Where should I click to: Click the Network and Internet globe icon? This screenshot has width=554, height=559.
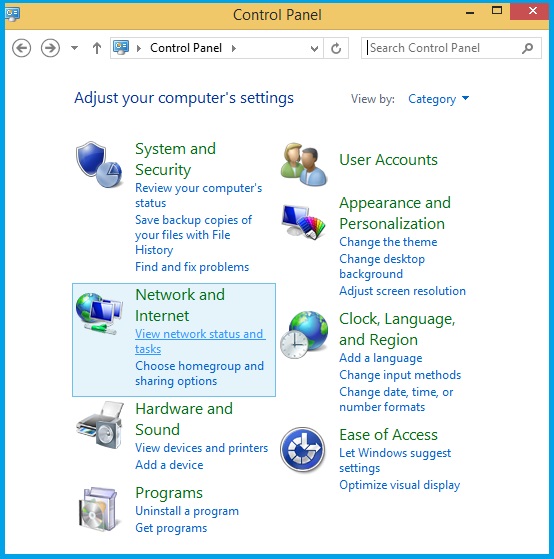(99, 313)
